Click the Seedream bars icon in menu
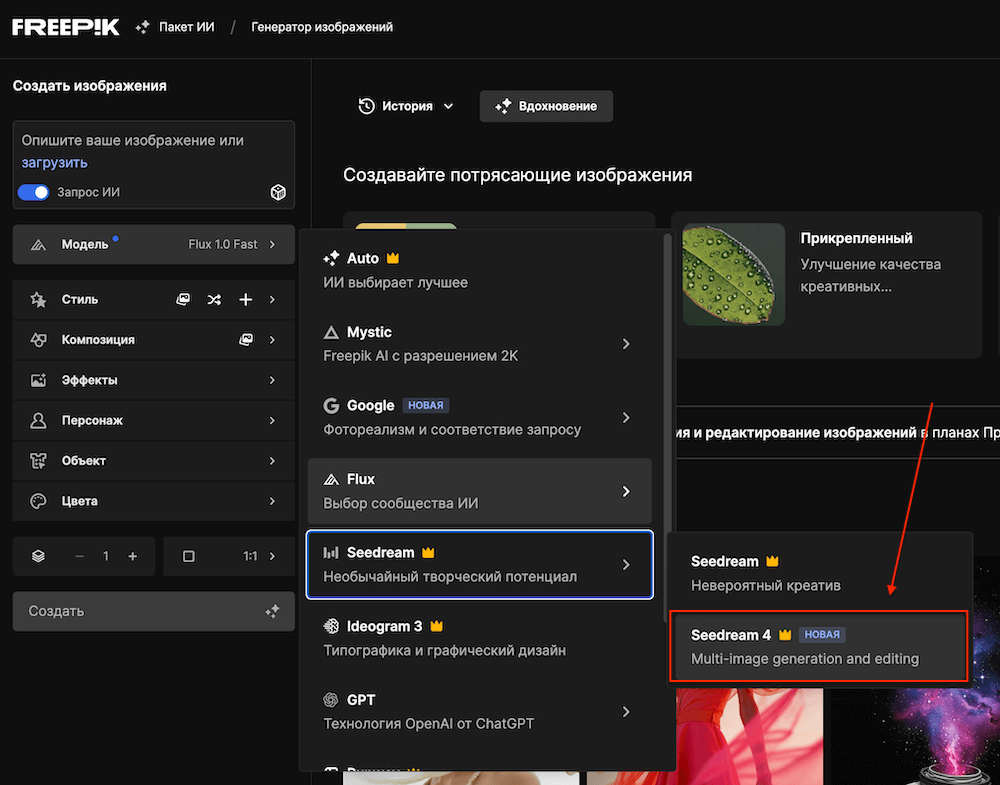The image size is (1000, 785). [331, 552]
